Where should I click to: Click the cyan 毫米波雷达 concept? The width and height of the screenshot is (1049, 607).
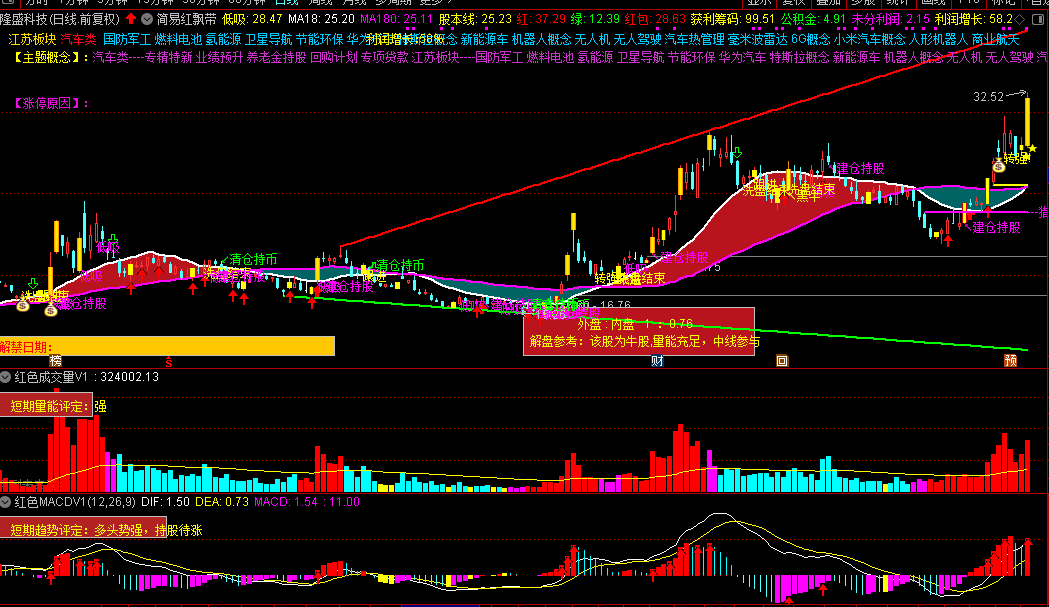(758, 39)
